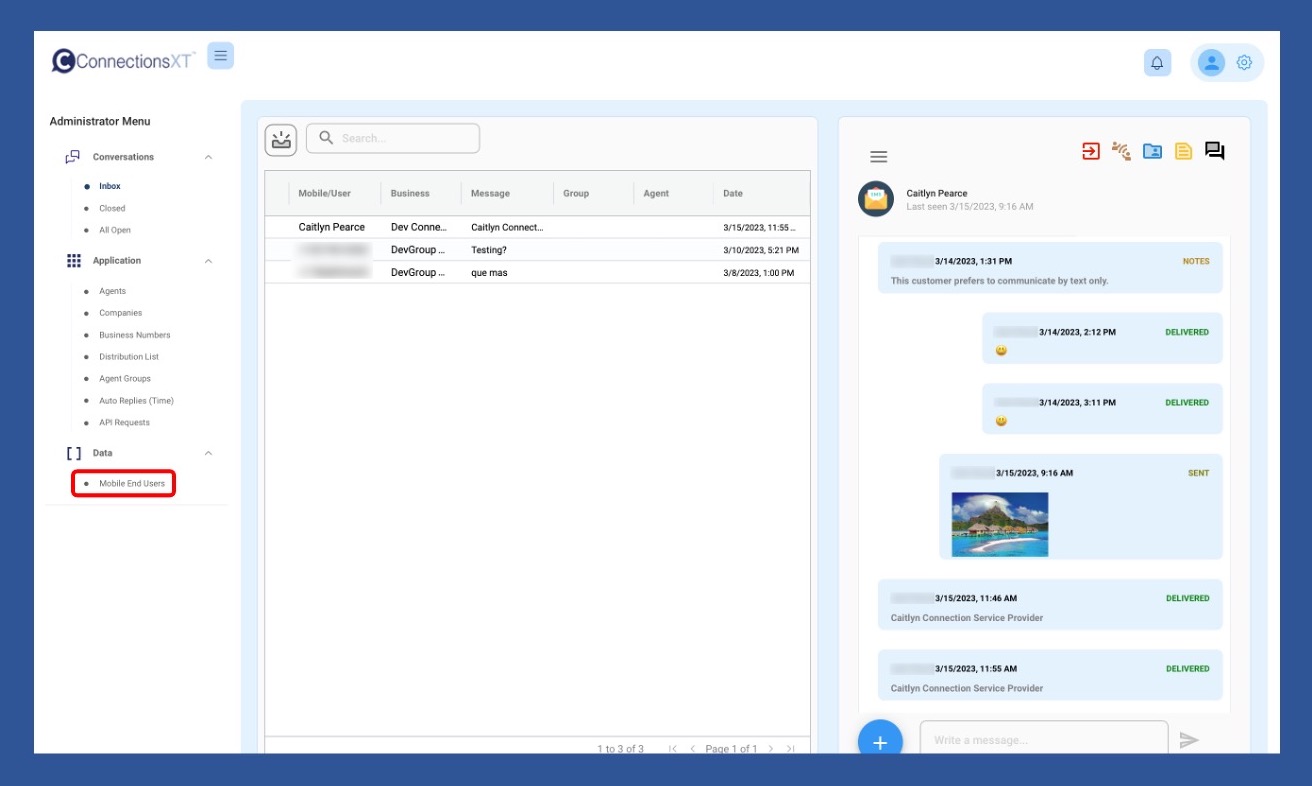The width and height of the screenshot is (1312, 786).
Task: Click the black chat bubbles icon
Action: pos(1214,151)
